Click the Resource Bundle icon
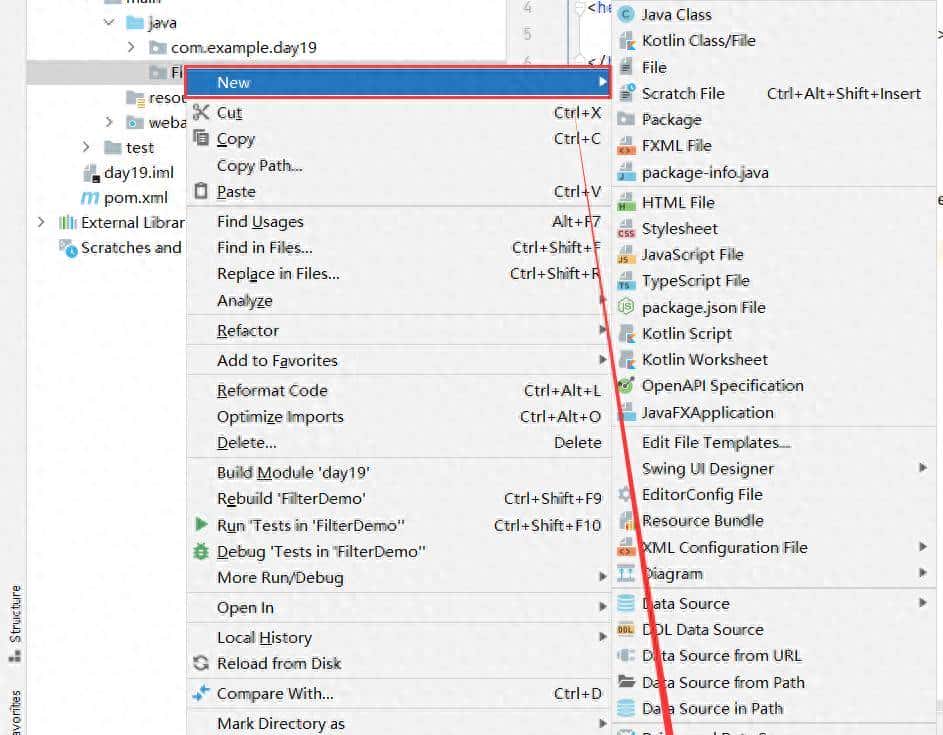 [627, 521]
